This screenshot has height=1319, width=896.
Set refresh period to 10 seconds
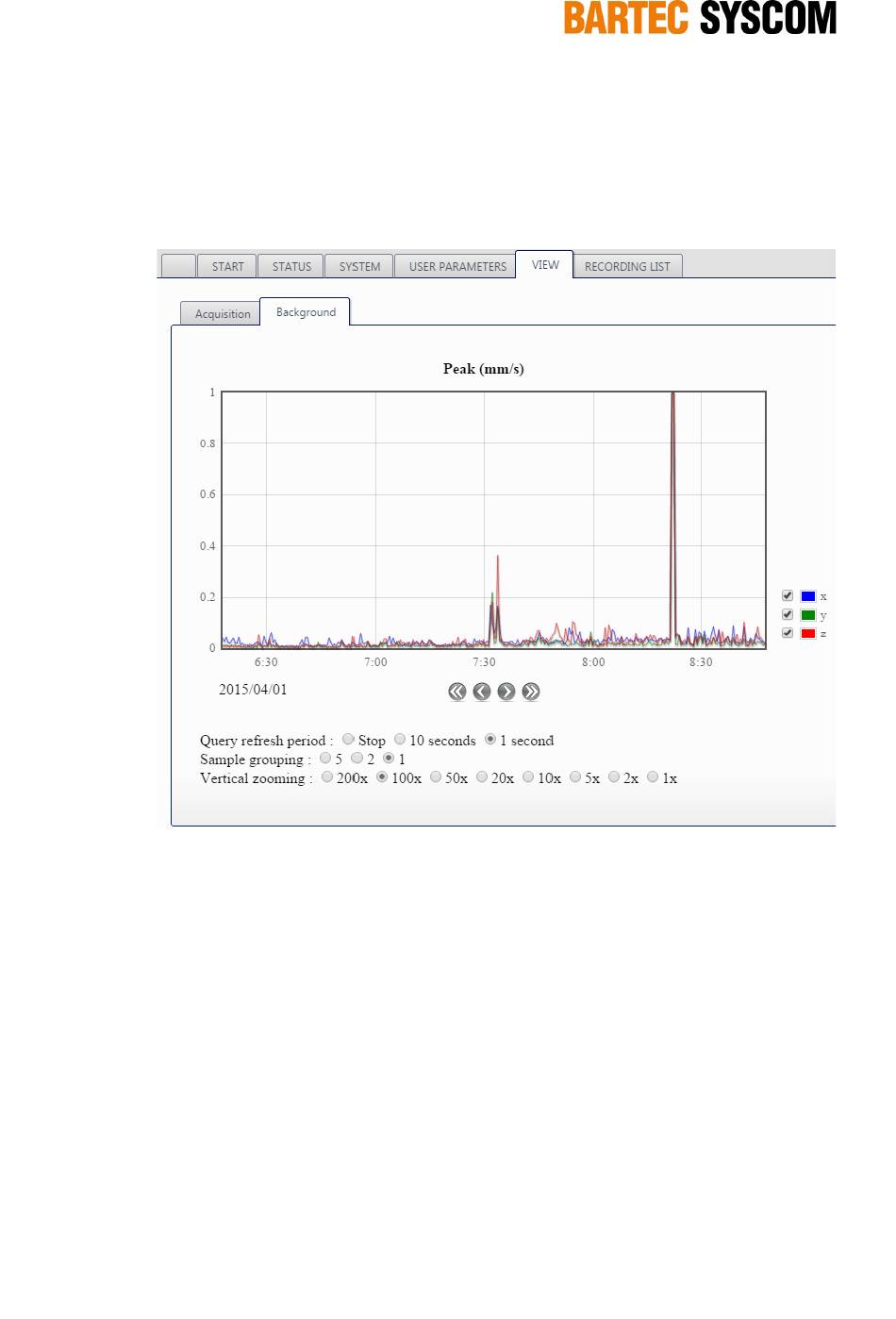click(400, 739)
